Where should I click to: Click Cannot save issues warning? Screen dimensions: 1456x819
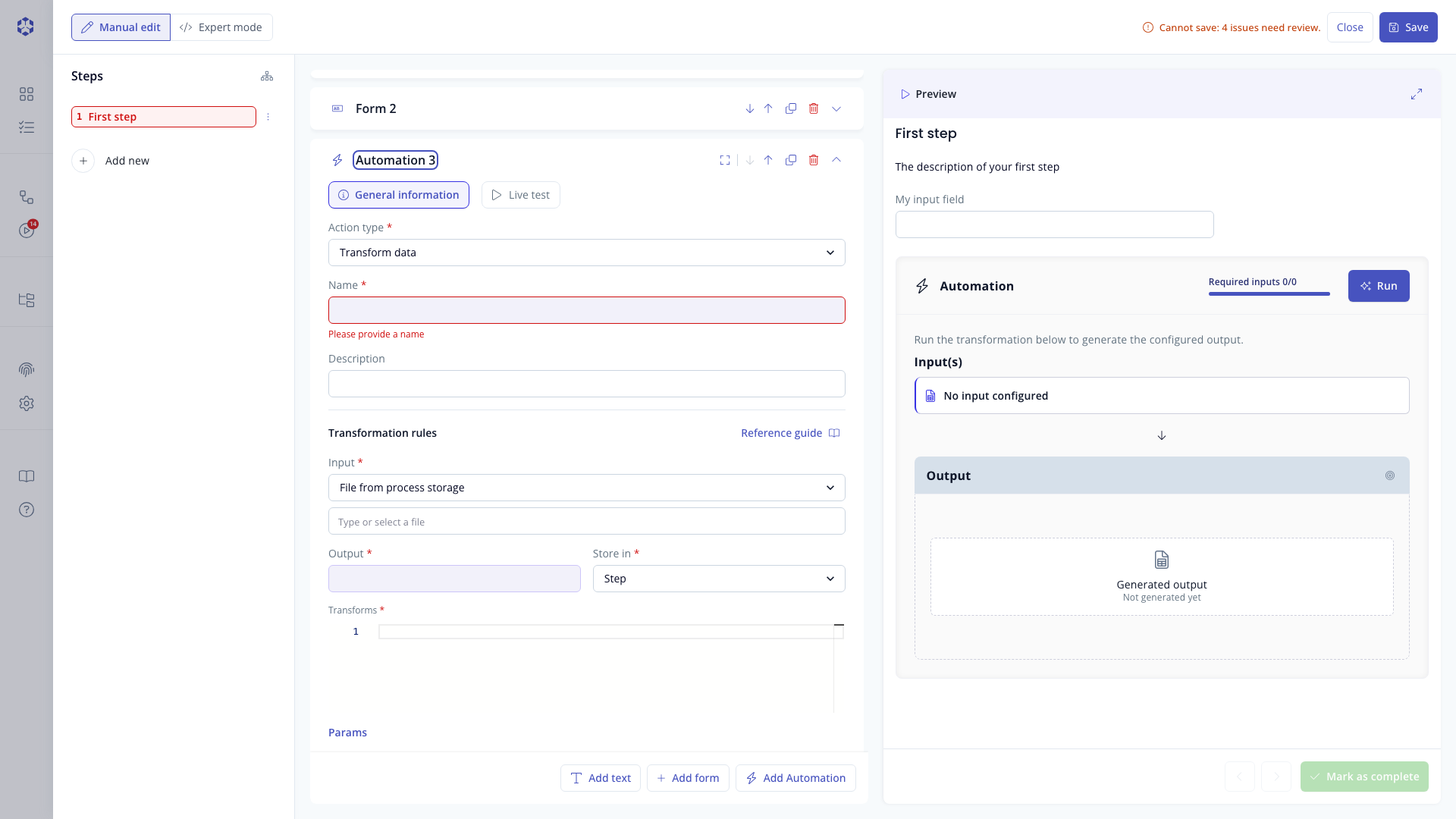[x=1232, y=27]
